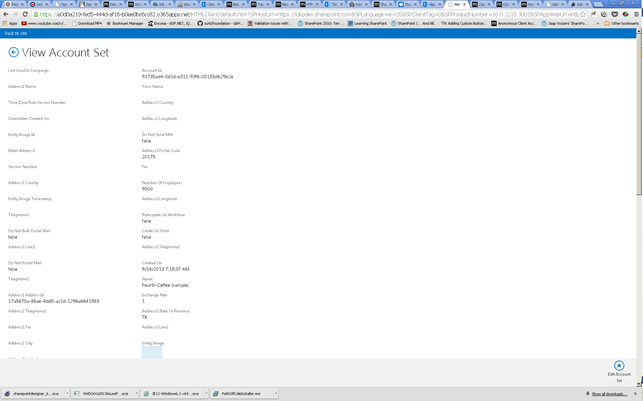643x401 pixels.
Task: Click the Chrome menu icon
Action: (636, 14)
